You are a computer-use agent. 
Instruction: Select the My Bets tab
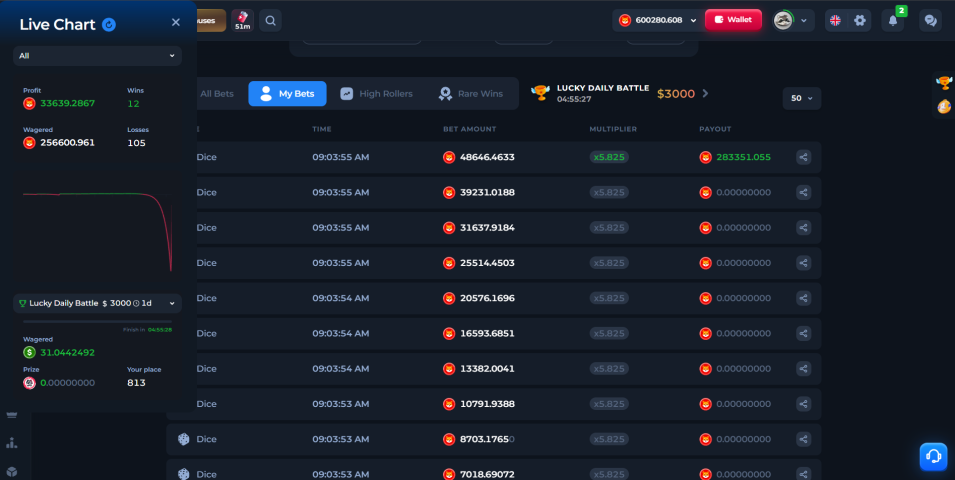point(287,94)
